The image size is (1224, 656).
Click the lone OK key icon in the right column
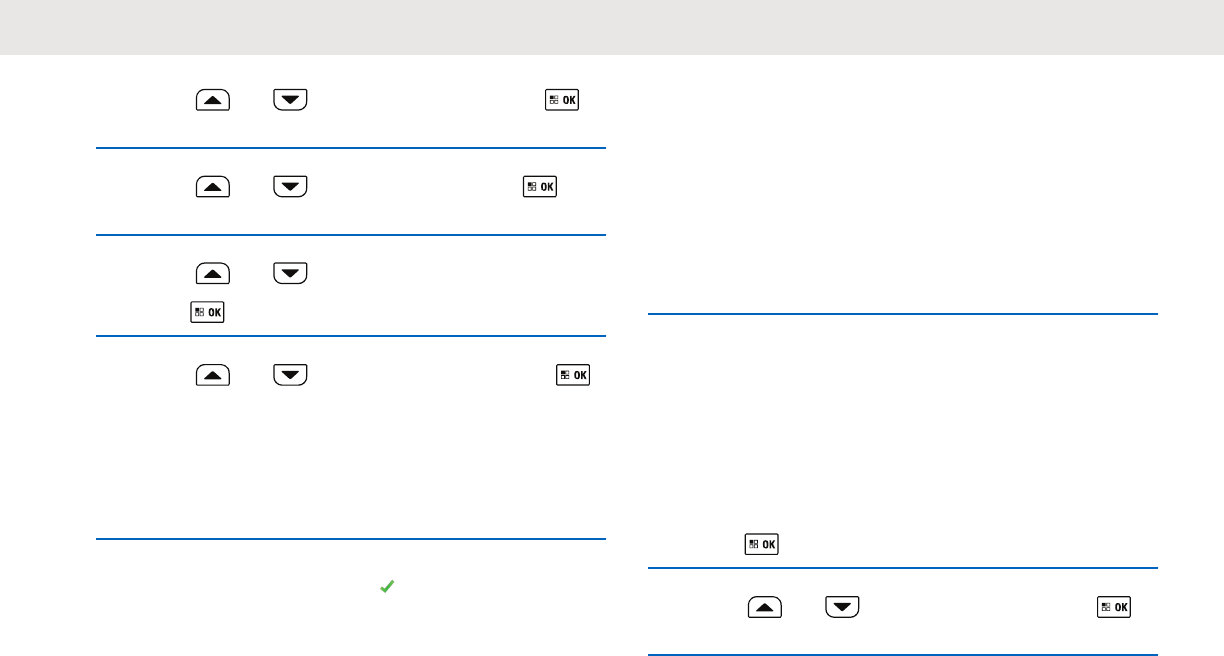pyautogui.click(x=762, y=544)
